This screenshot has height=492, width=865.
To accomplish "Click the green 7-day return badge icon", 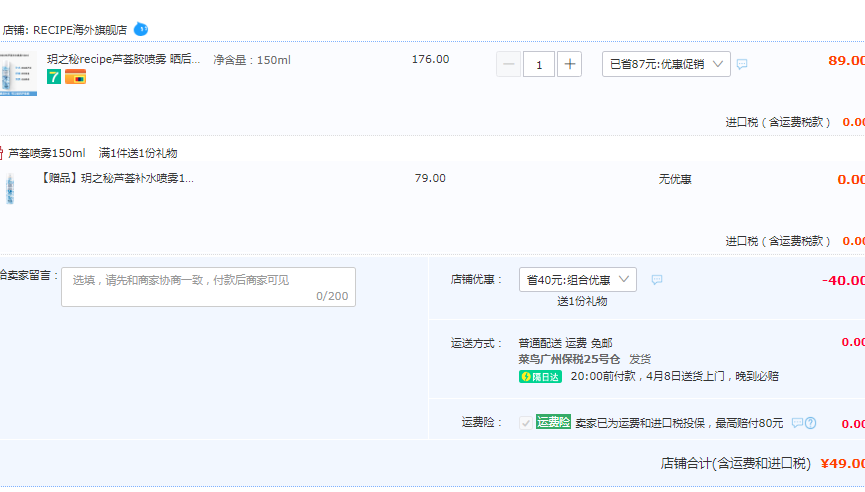I will 54,77.
